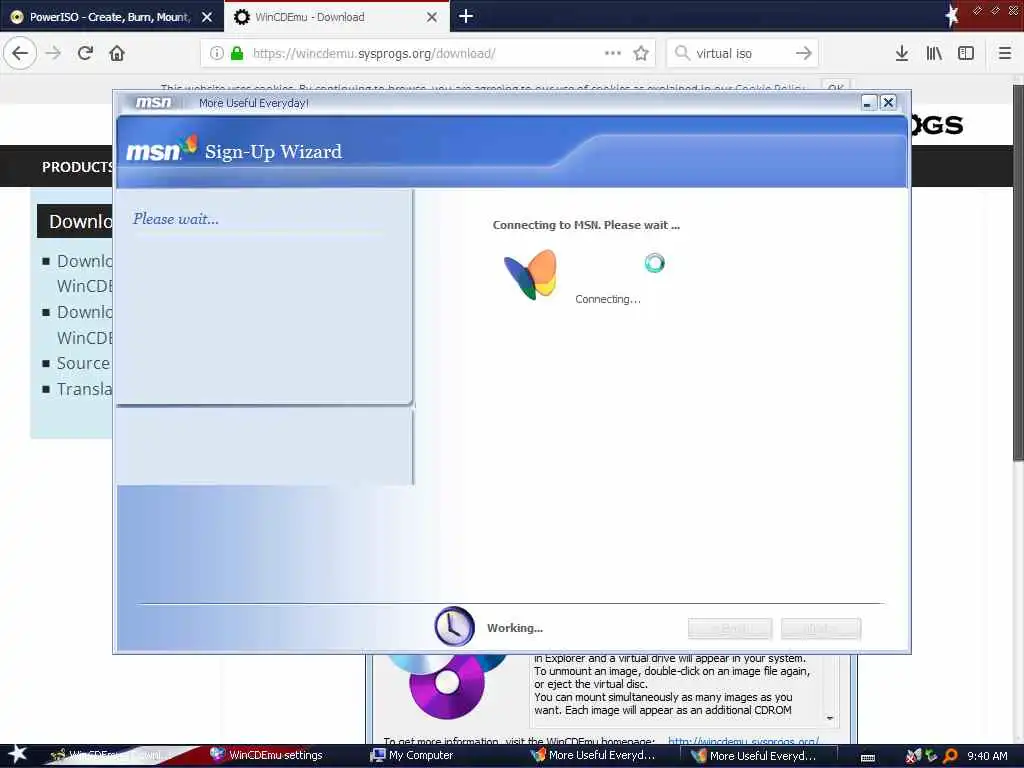Dismiss cookie notice with OK button
Viewport: 1024px width, 768px height.
click(x=835, y=88)
